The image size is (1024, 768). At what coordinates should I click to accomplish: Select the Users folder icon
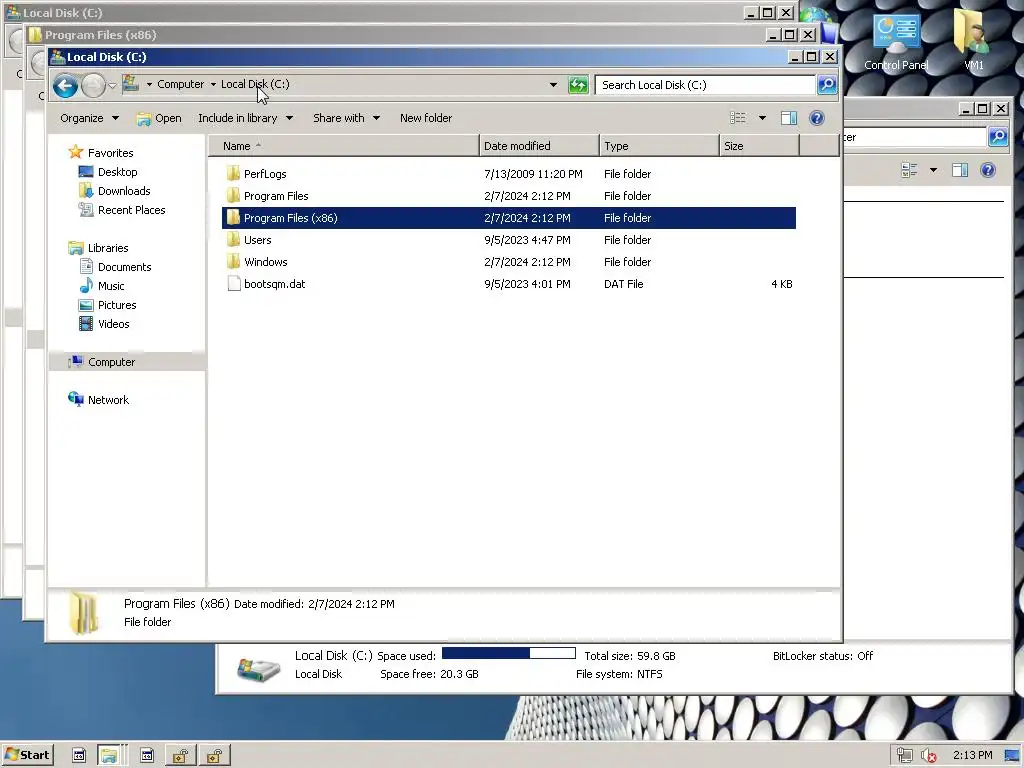[233, 240]
